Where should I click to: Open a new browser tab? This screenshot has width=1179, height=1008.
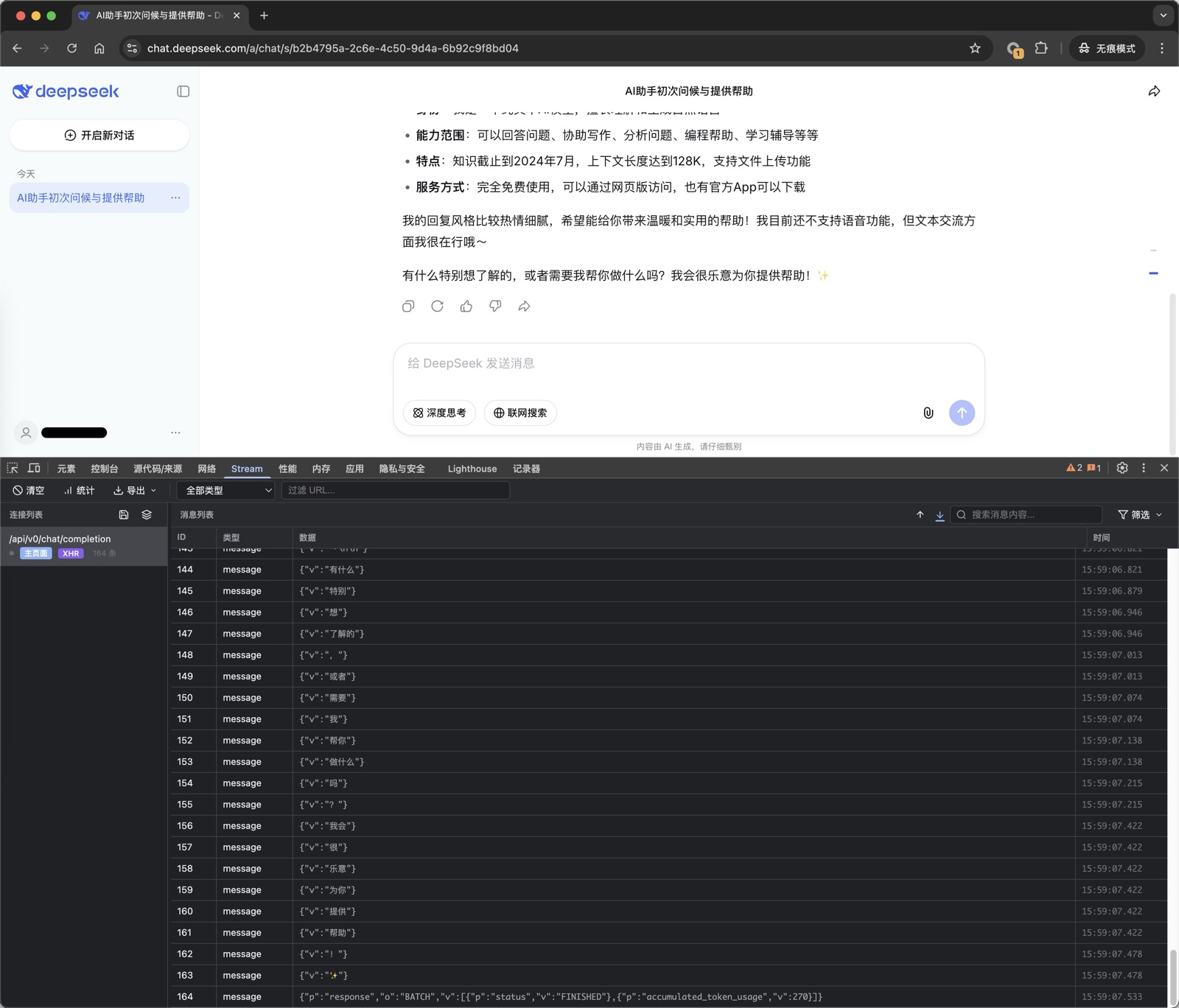pos(264,15)
